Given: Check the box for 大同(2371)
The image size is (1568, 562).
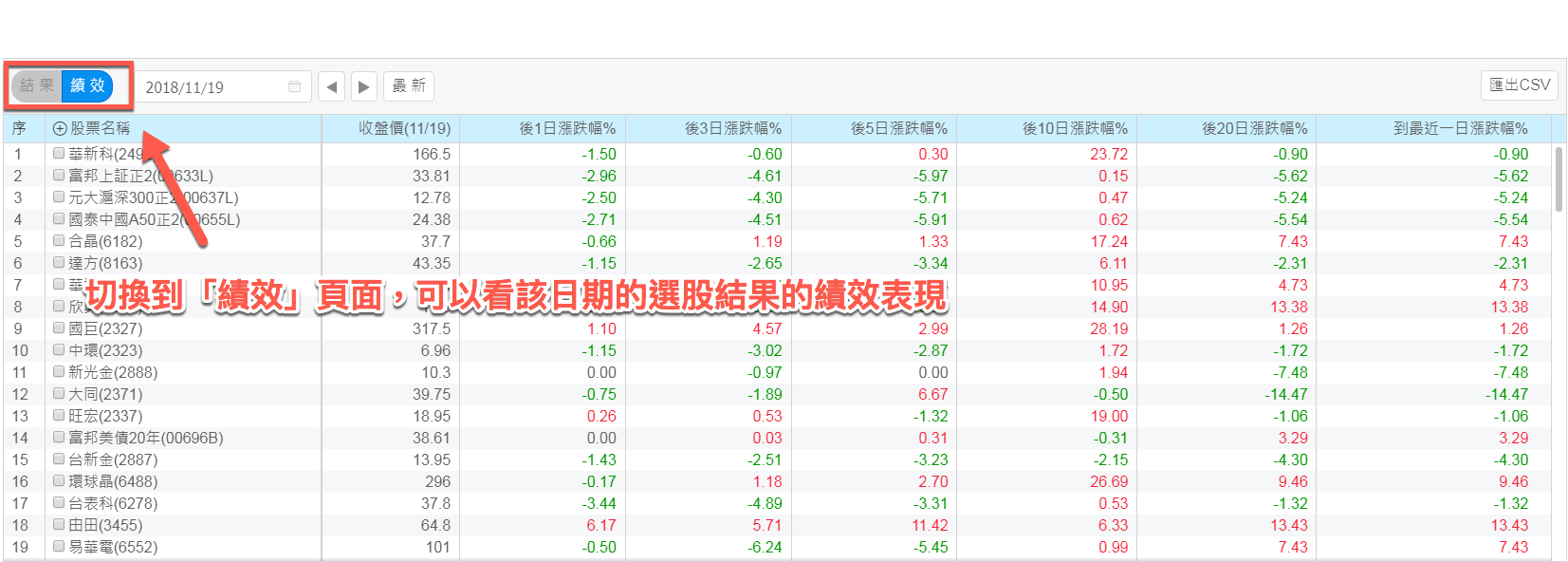Looking at the screenshot, I should (59, 394).
